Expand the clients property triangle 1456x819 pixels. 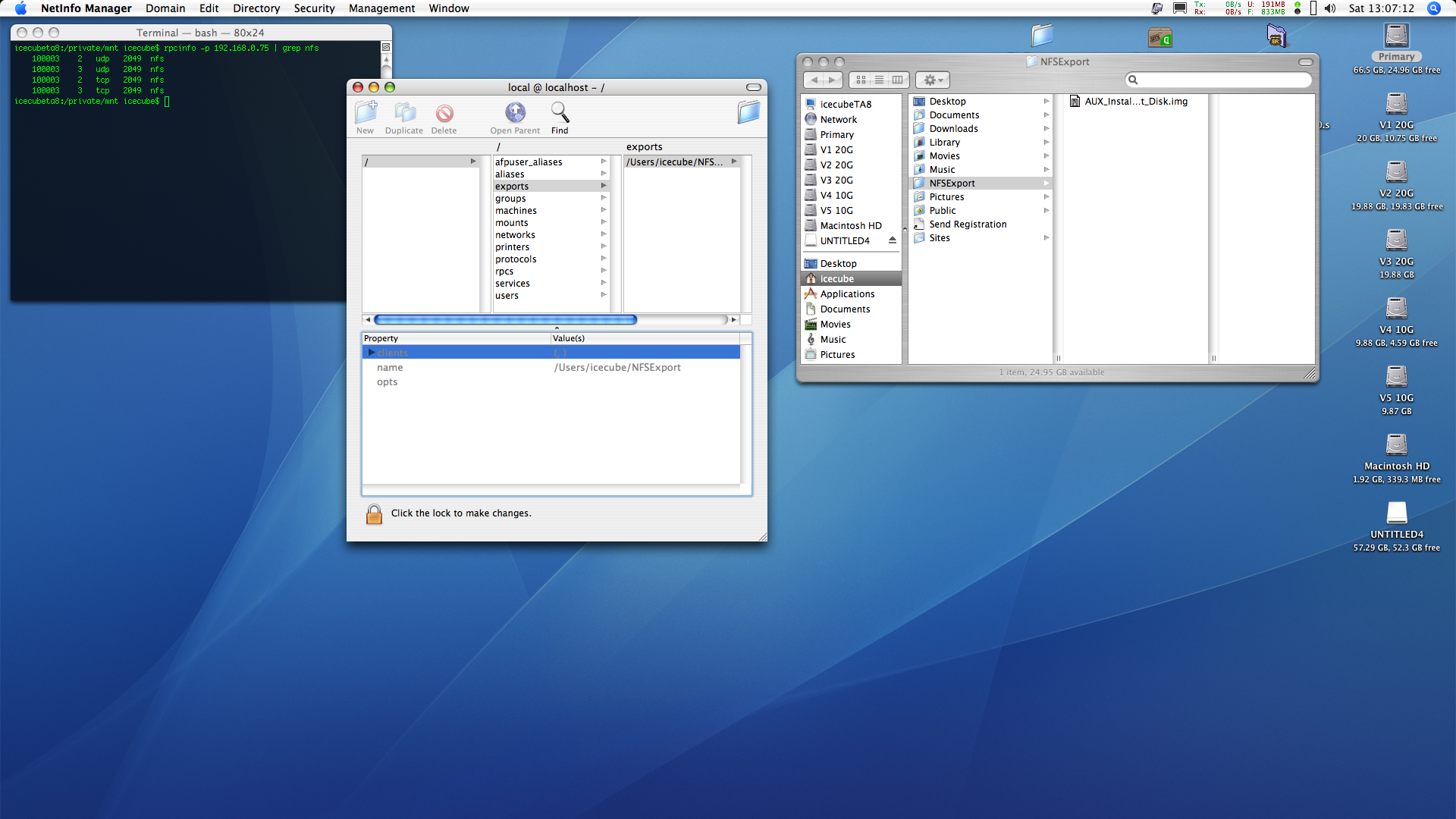(x=371, y=353)
